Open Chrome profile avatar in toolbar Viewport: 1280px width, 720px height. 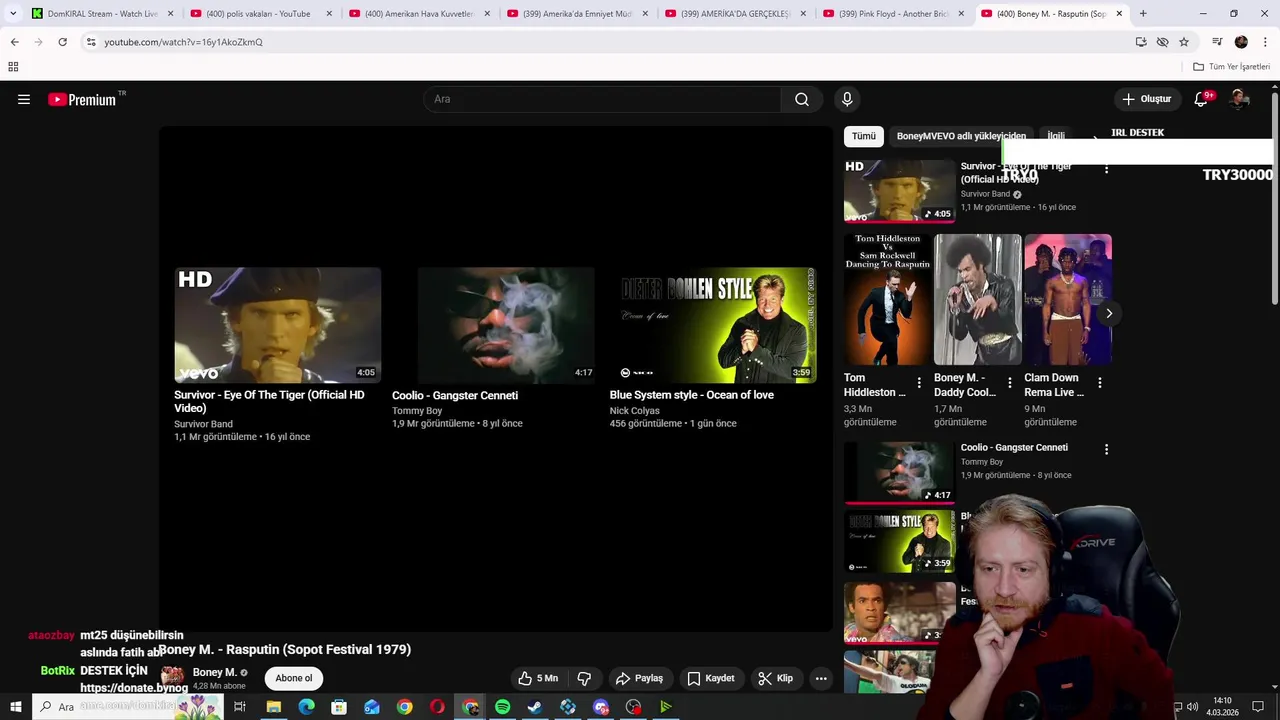coord(1241,42)
